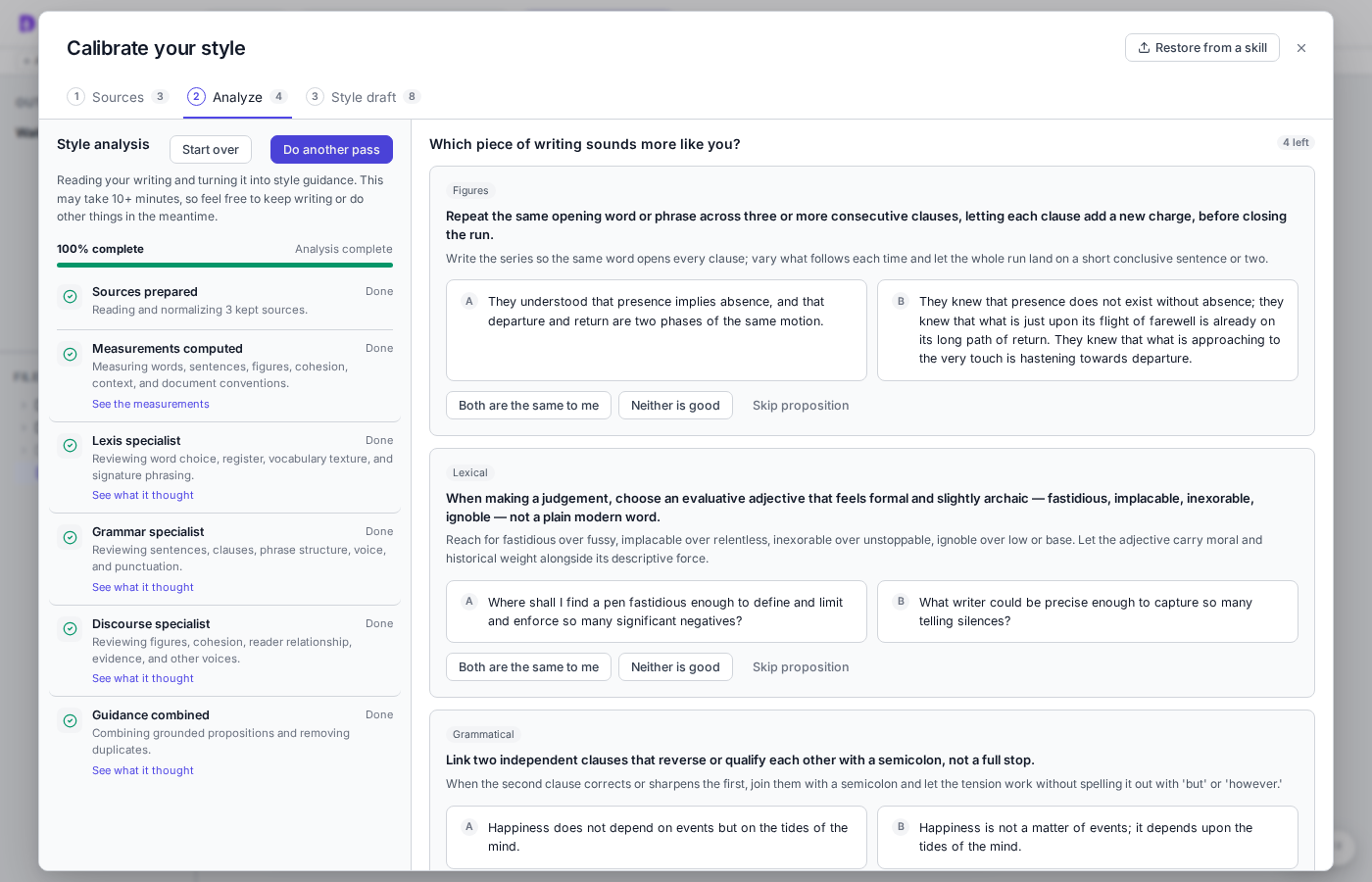Click the 'Style analysis' heading

pos(103,144)
